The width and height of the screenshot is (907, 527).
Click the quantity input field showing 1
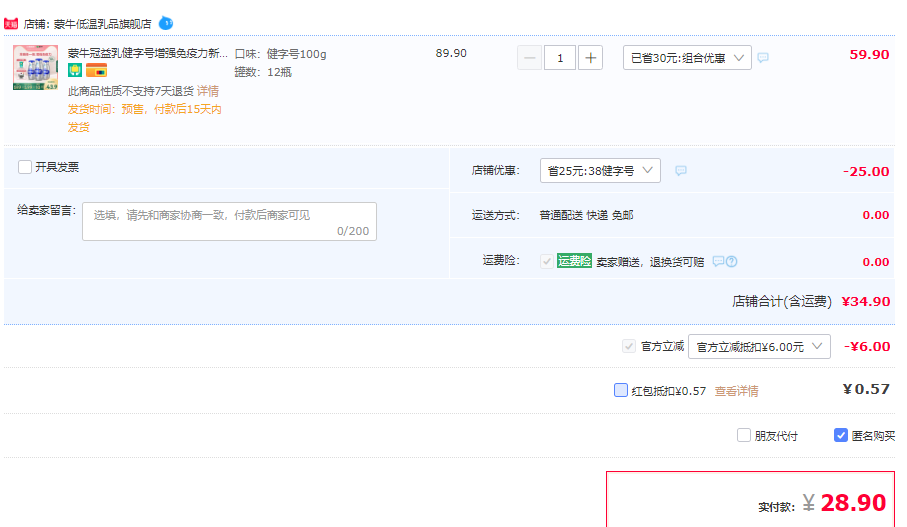pyautogui.click(x=560, y=58)
